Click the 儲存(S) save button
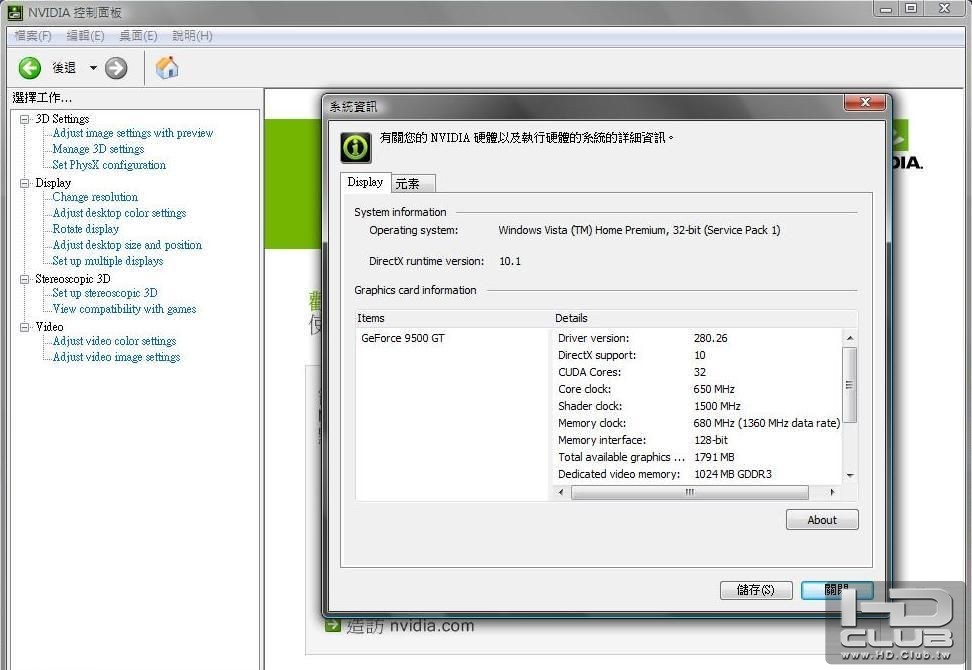Screen dimensions: 972x670 click(756, 590)
